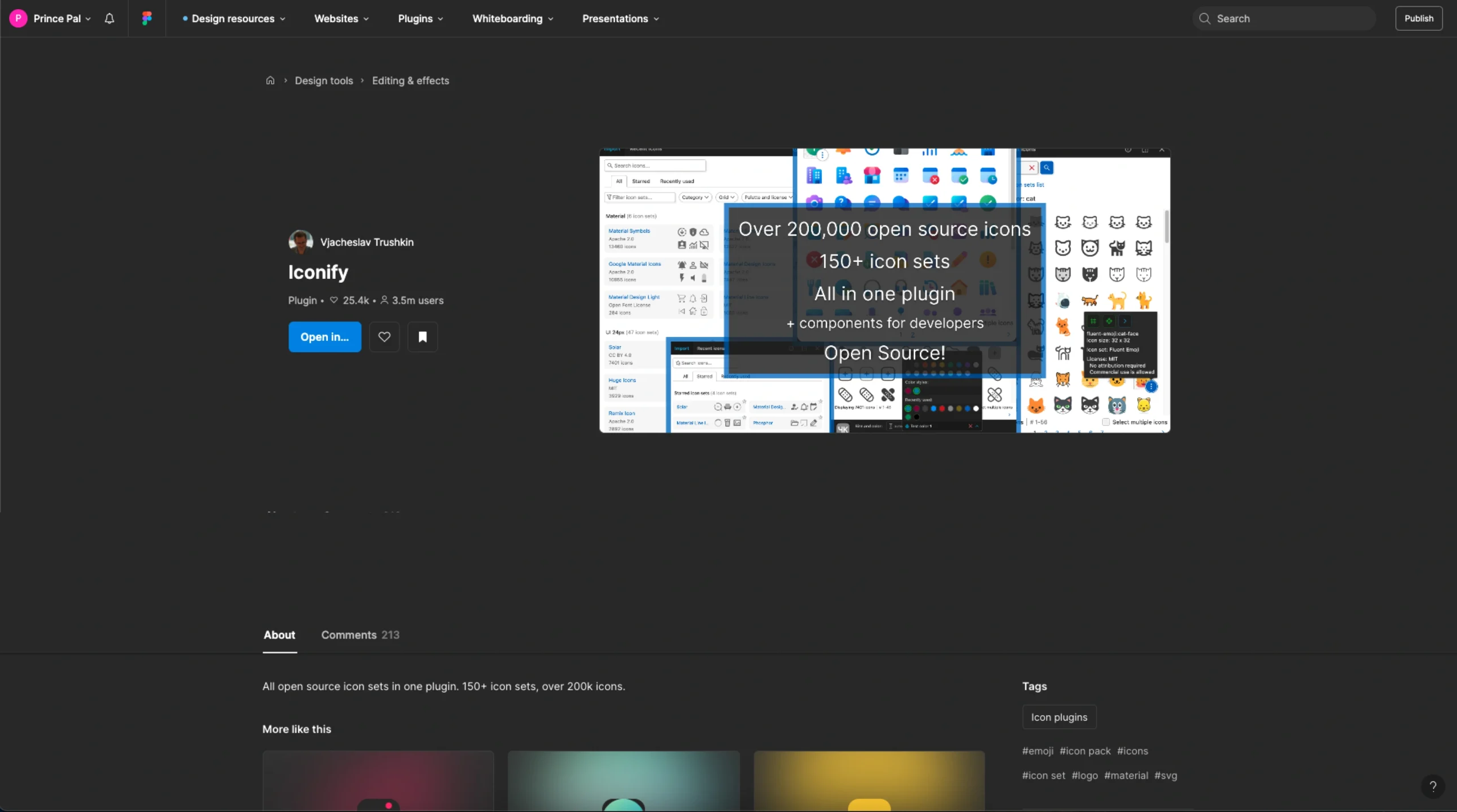Open the Design resources menu

(x=234, y=18)
